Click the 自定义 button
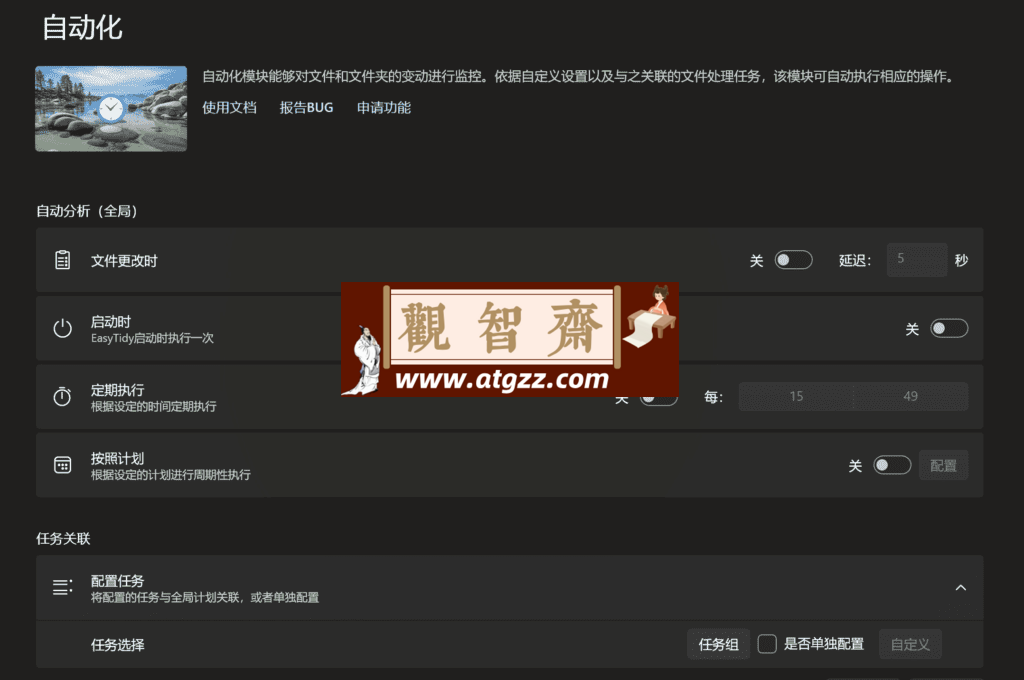The height and width of the screenshot is (680, 1024). click(x=910, y=645)
